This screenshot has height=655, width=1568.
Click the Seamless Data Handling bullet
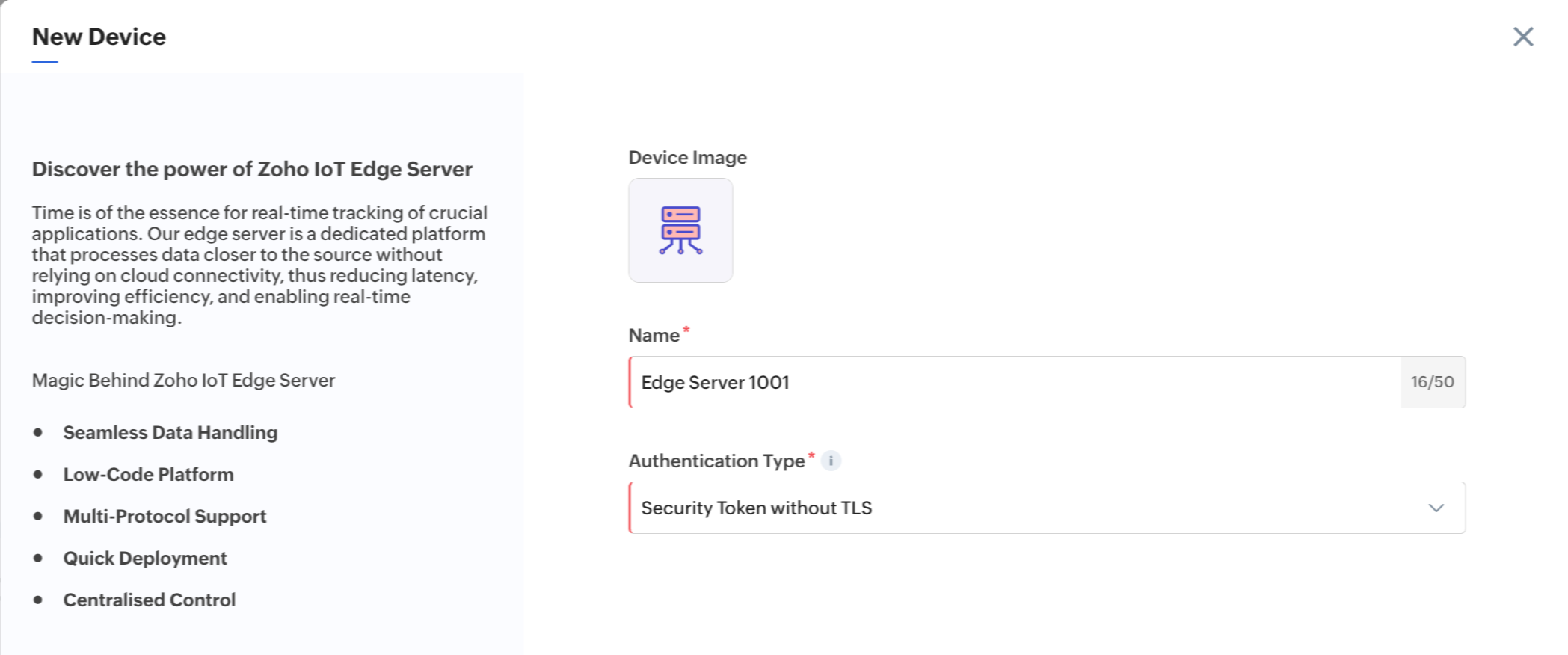click(170, 432)
